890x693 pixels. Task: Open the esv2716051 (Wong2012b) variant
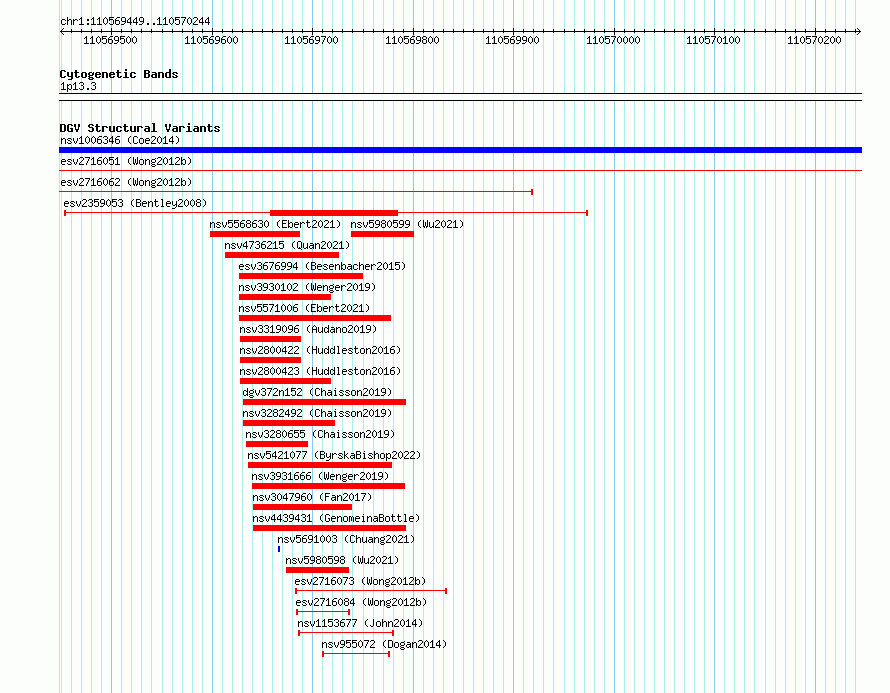pos(126,161)
